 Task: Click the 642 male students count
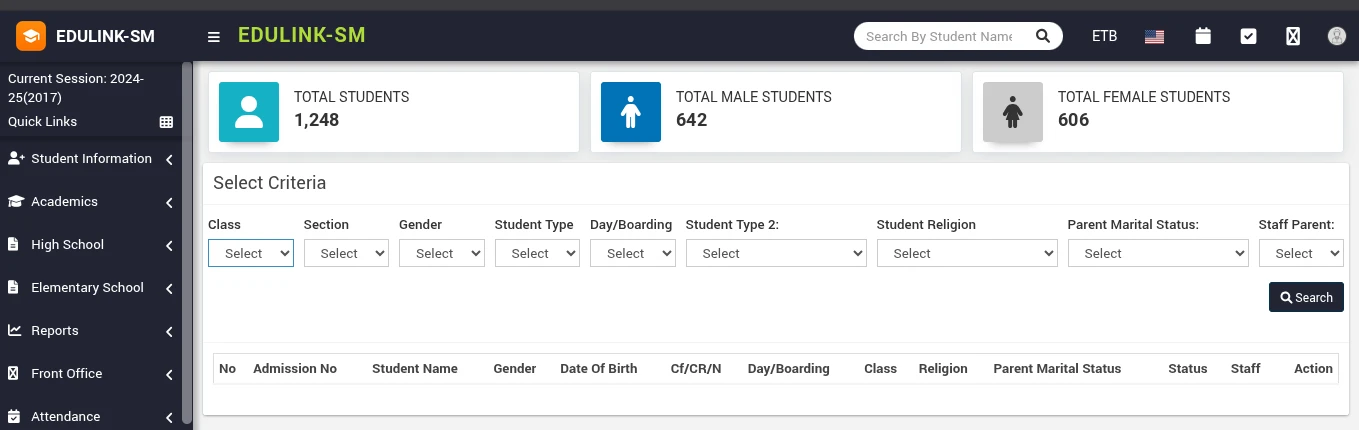pos(692,120)
